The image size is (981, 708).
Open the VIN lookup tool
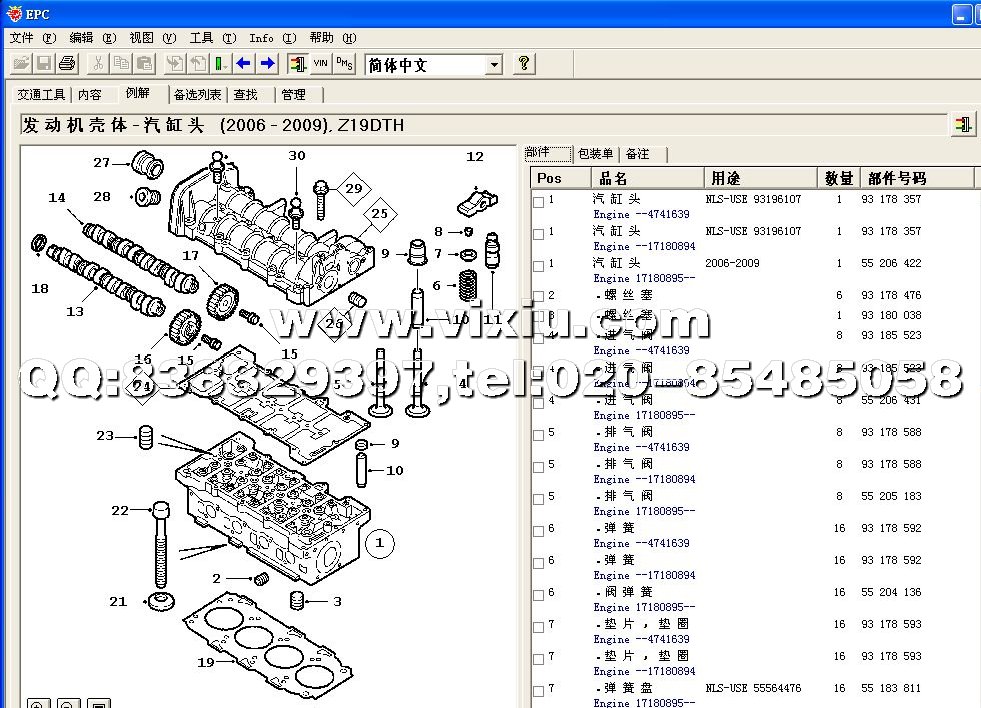point(320,64)
